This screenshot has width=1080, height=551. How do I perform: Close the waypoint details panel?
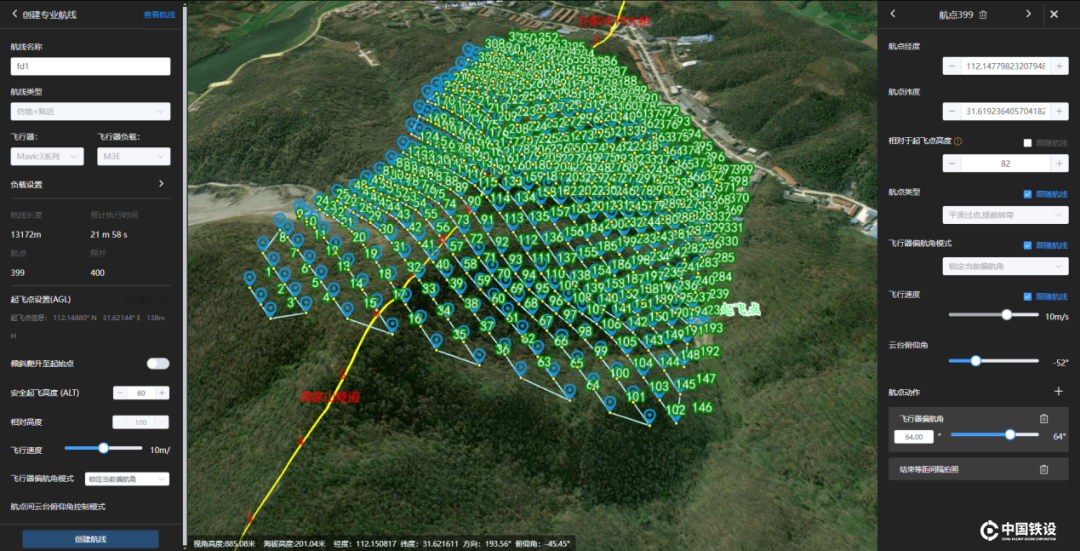click(1054, 15)
